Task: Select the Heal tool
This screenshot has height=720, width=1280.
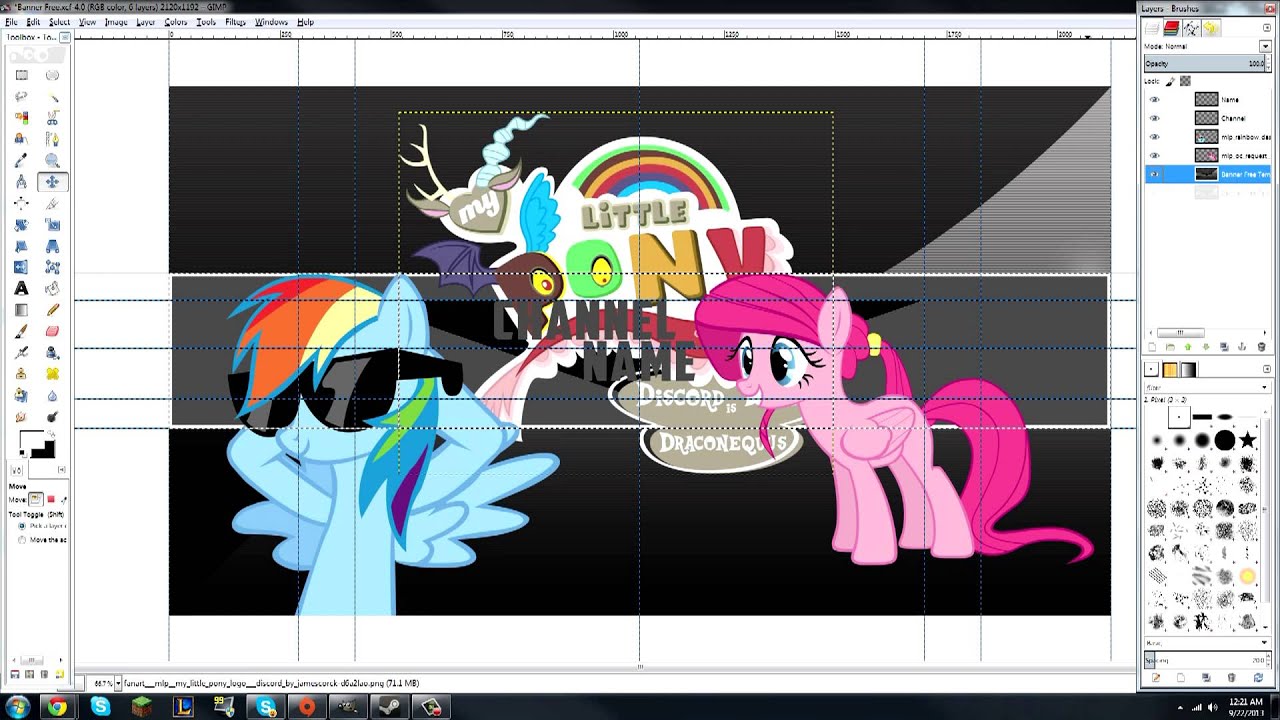Action: (x=52, y=373)
